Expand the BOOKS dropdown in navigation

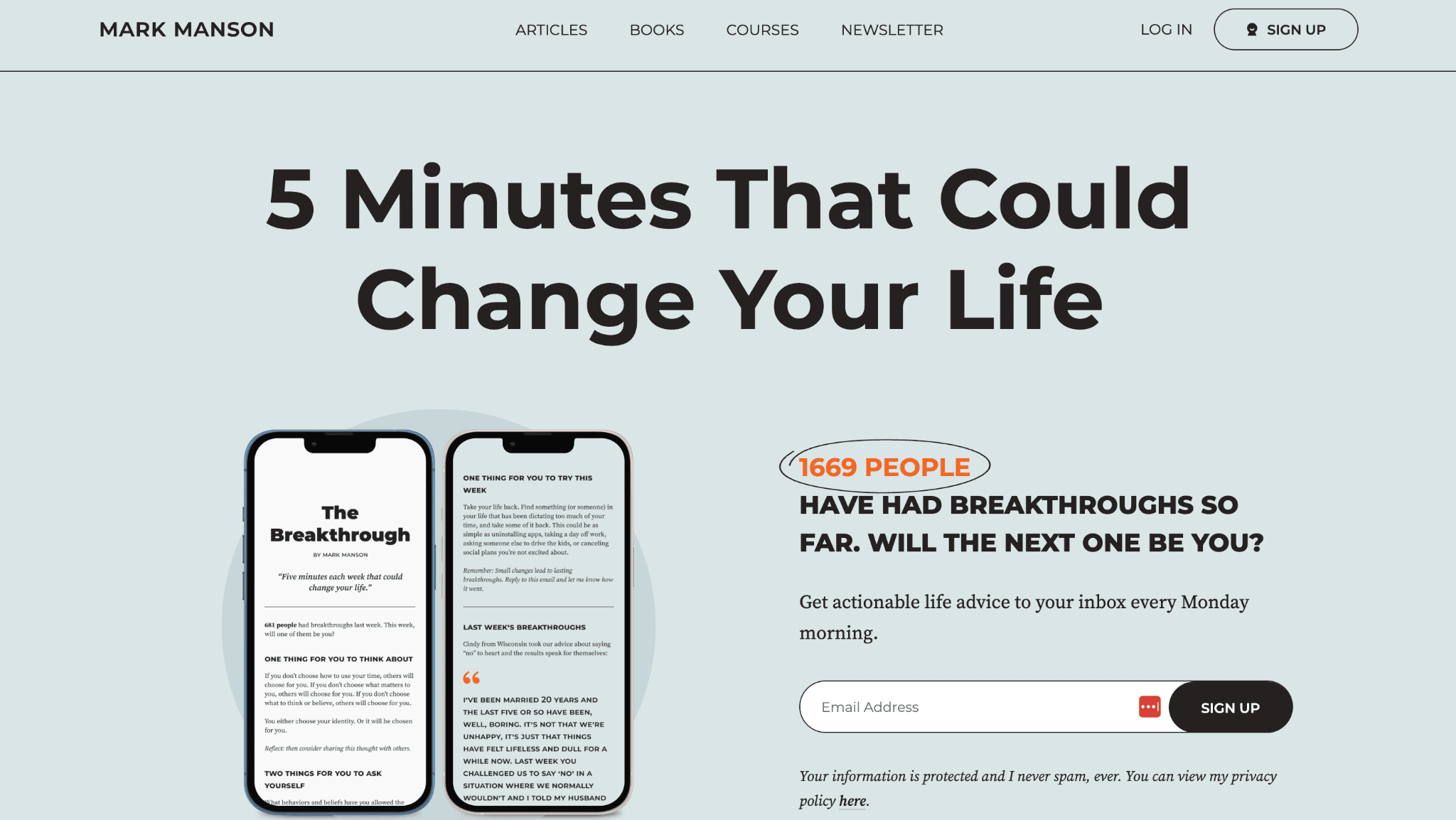656,30
